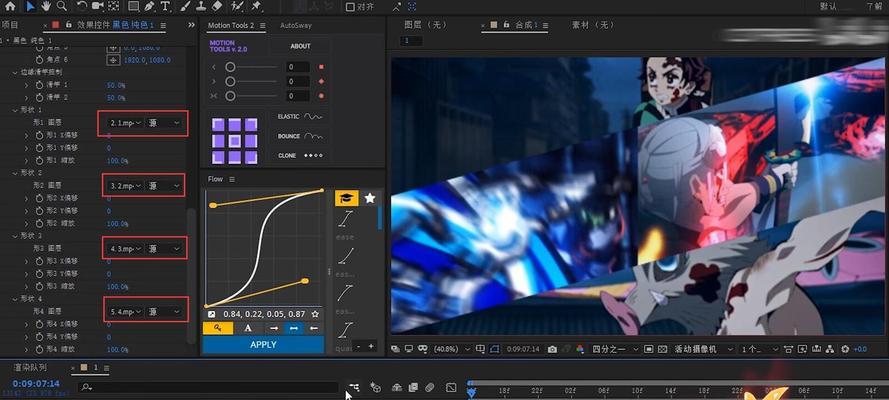Collapse the 形状 3 group
889x400 pixels.
[x=15, y=236]
